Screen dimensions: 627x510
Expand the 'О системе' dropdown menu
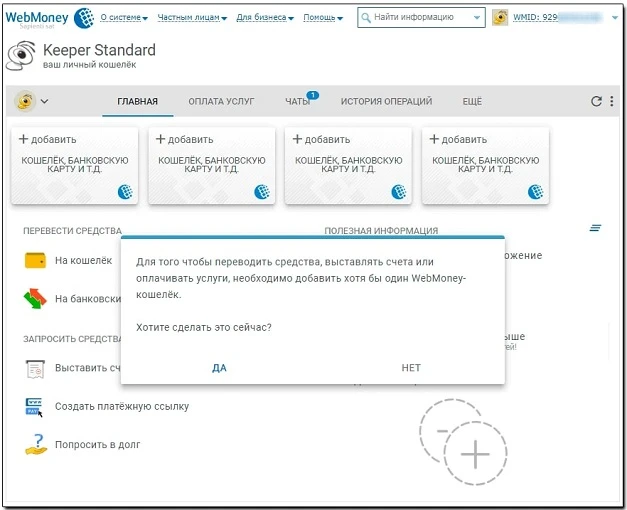tap(123, 18)
